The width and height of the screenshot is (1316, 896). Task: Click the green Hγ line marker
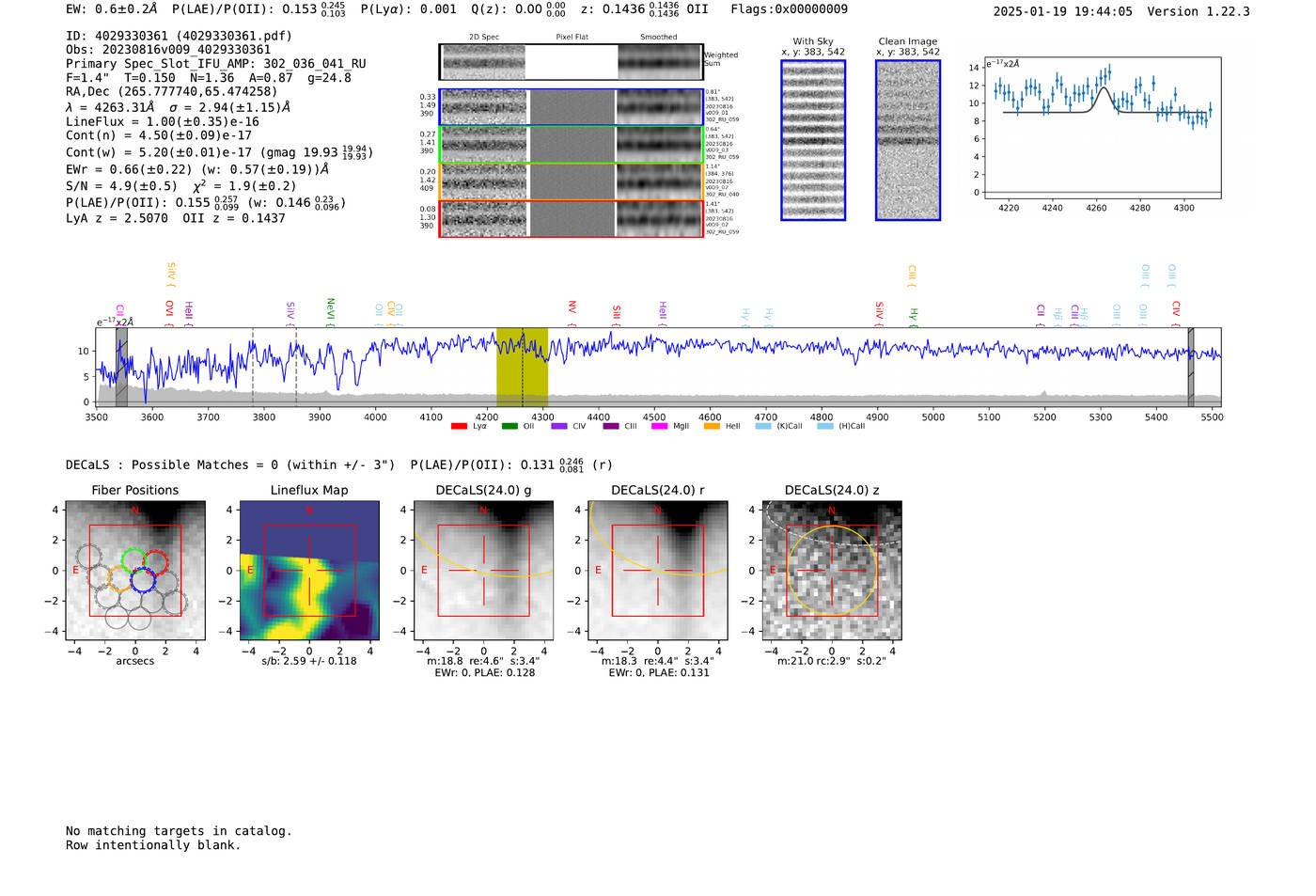coord(913,317)
